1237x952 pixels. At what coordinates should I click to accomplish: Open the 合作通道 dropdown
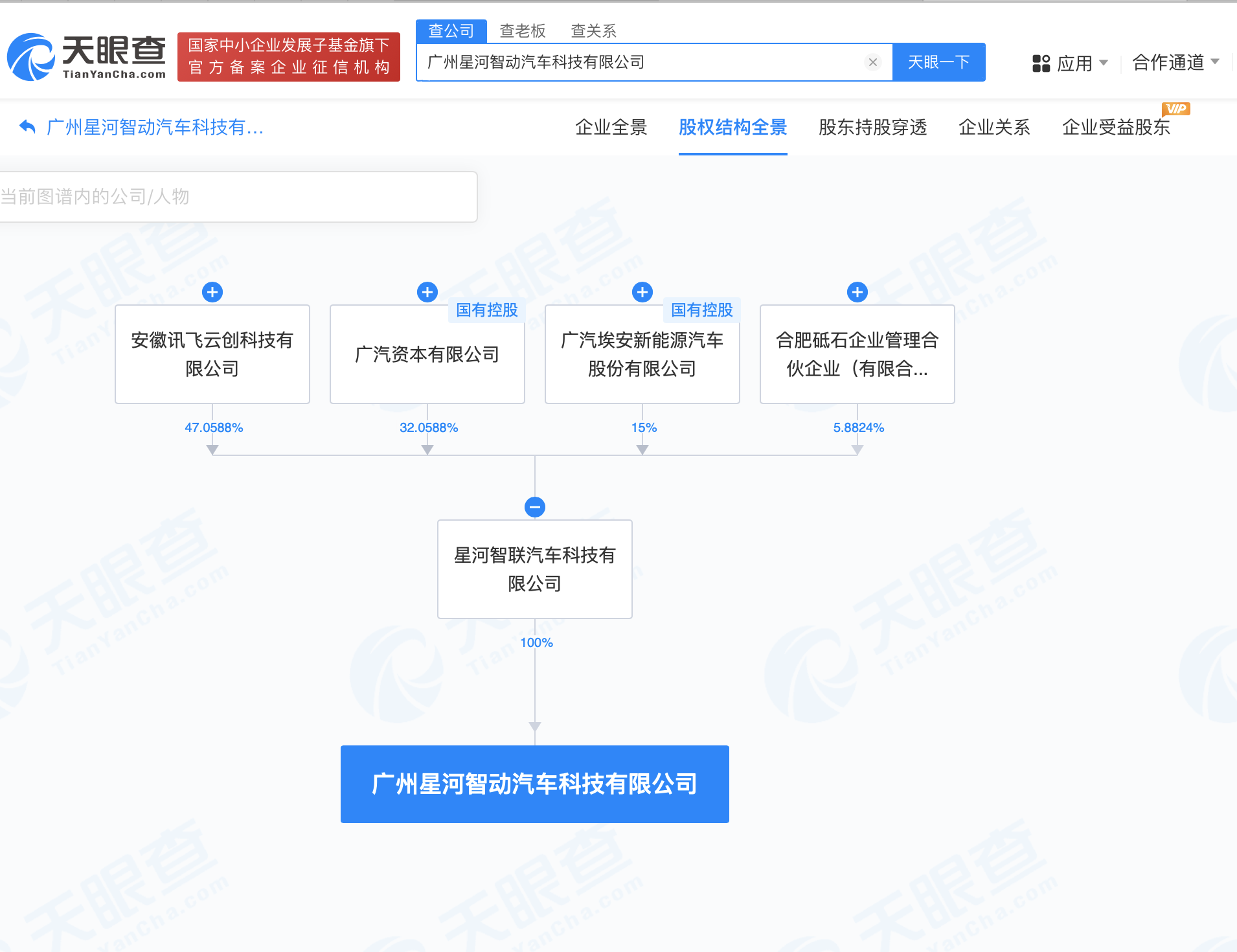1170,63
